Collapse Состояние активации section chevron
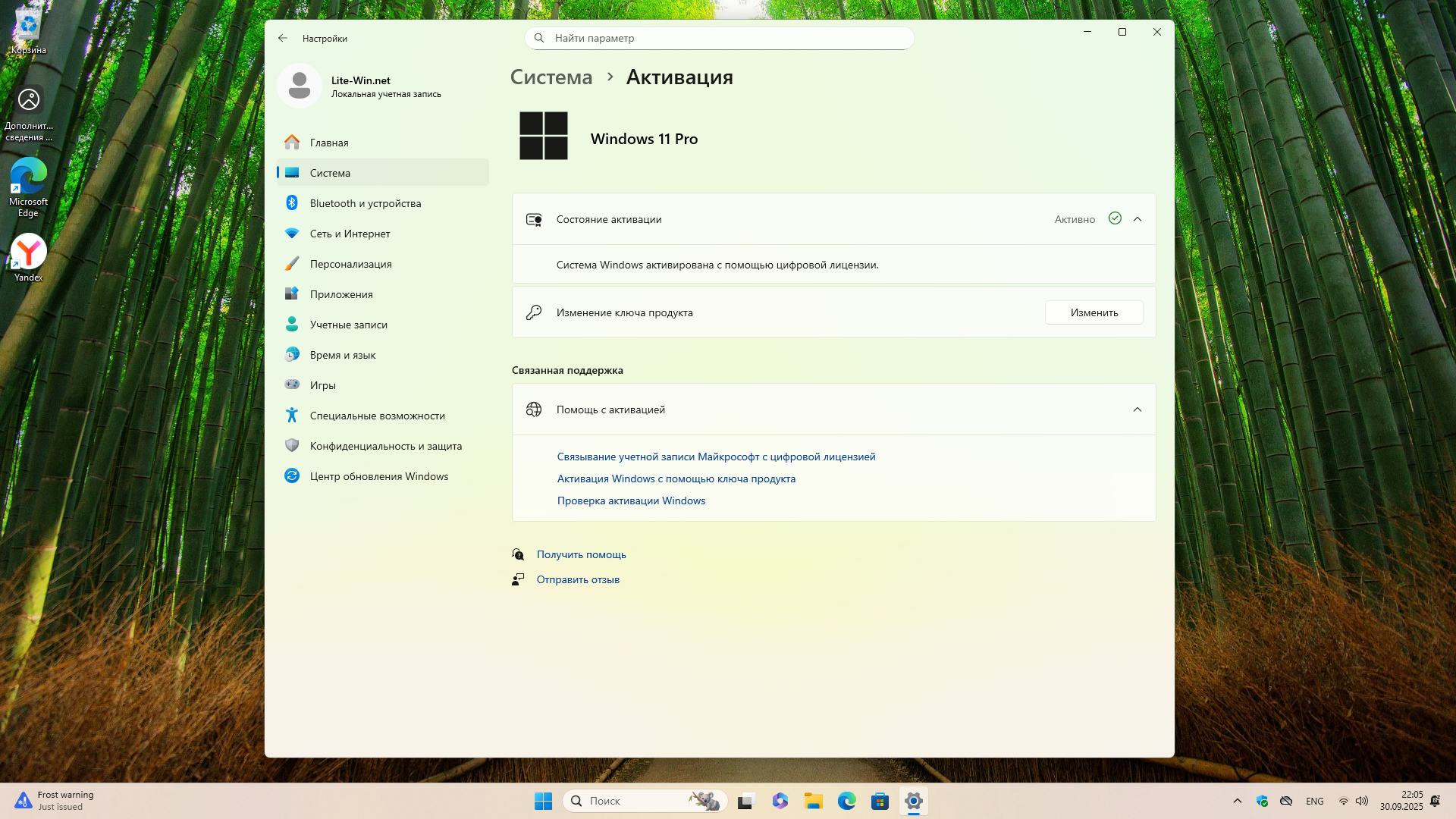1456x819 pixels. 1137,219
